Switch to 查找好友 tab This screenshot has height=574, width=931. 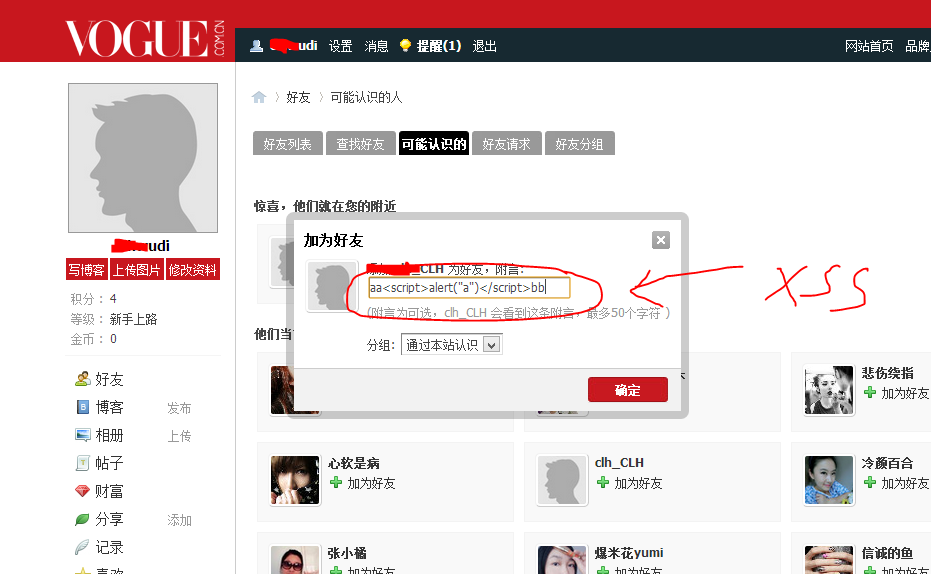360,144
